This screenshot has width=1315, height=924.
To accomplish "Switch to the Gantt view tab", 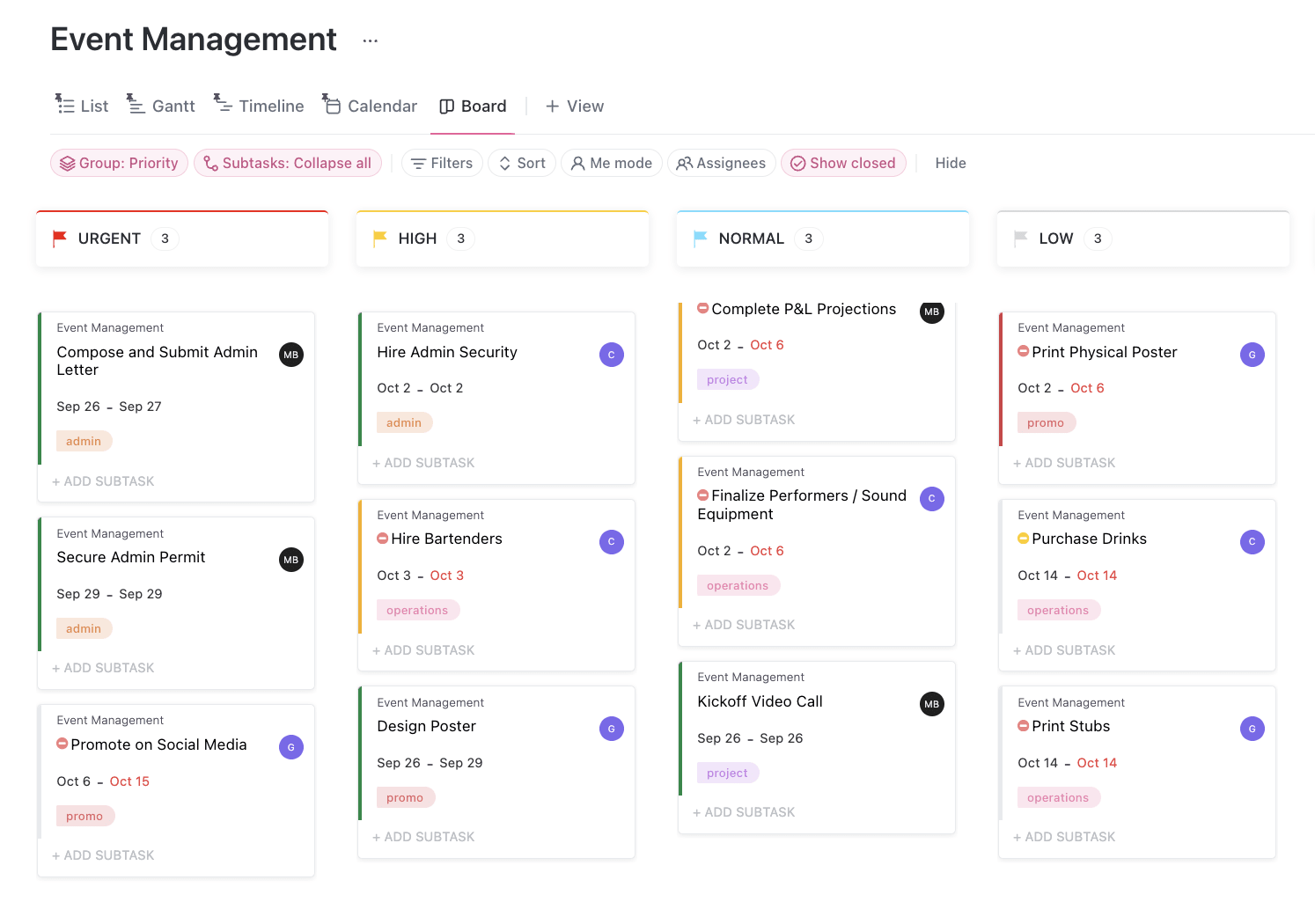I will tap(161, 106).
